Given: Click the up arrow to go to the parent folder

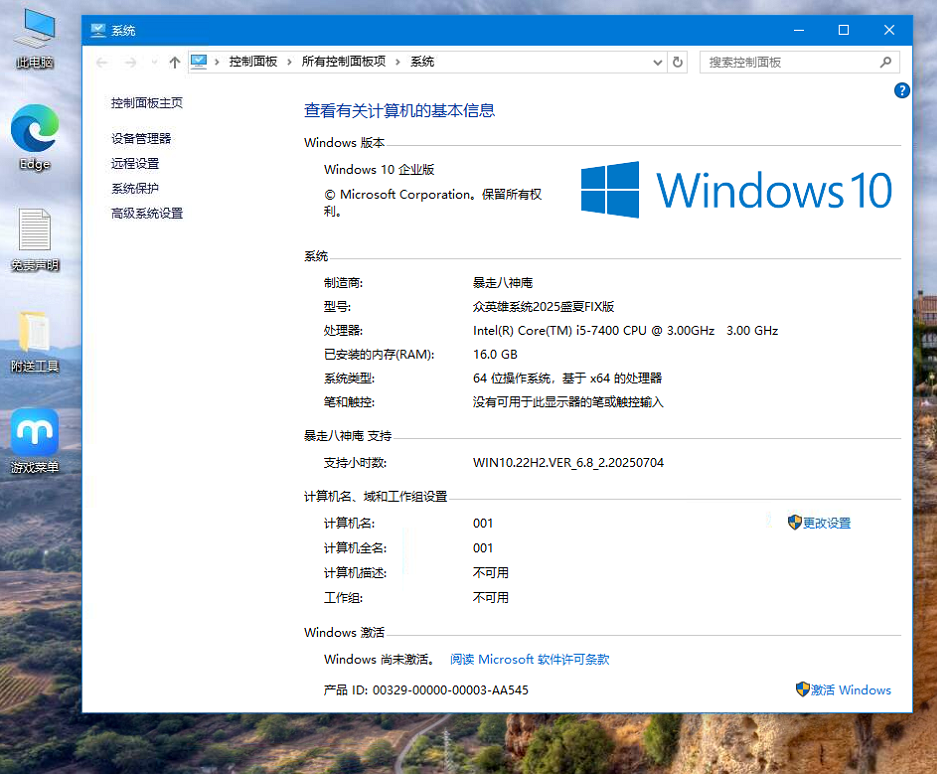Looking at the screenshot, I should pos(174,62).
